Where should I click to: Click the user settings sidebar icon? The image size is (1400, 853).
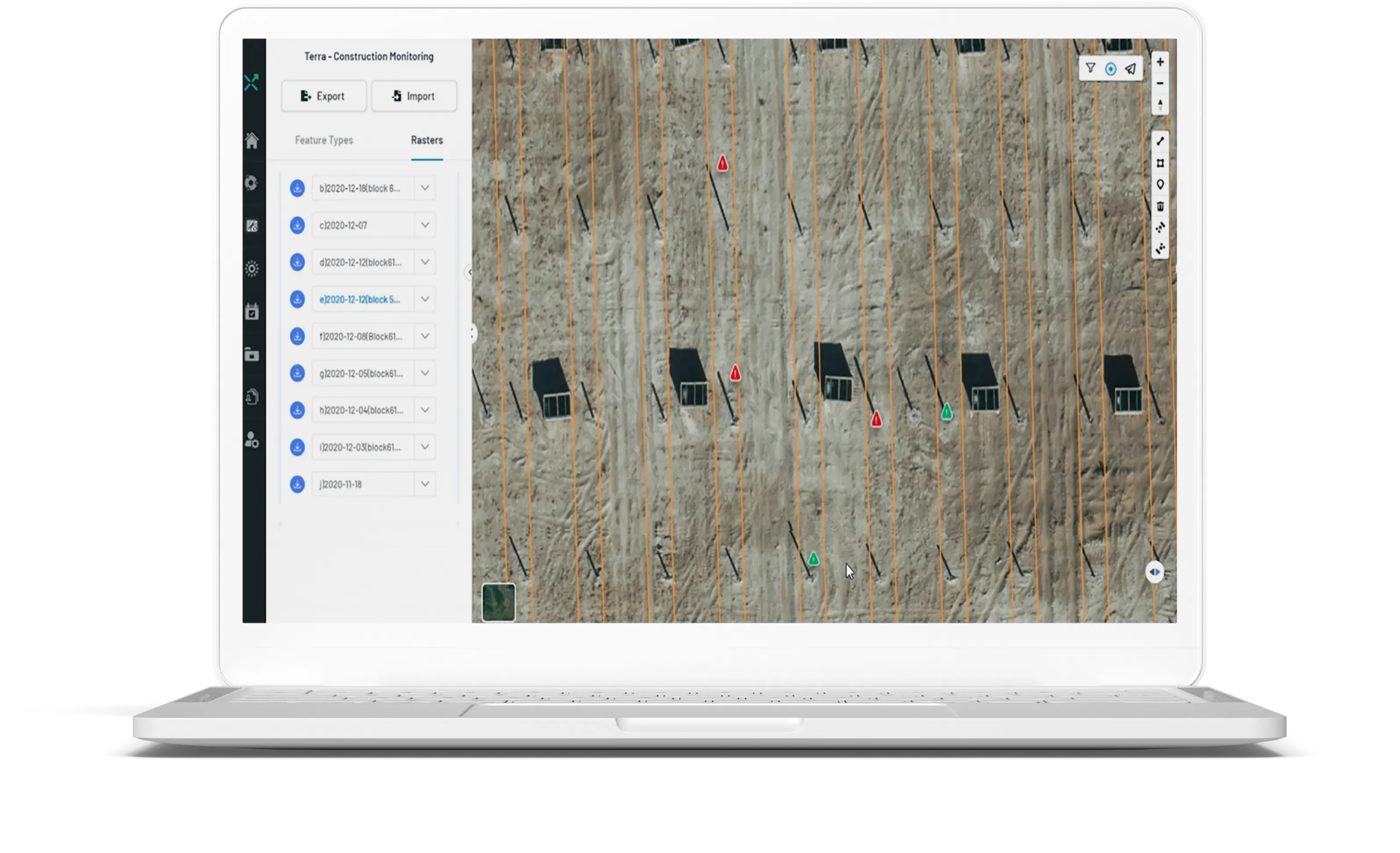252,440
